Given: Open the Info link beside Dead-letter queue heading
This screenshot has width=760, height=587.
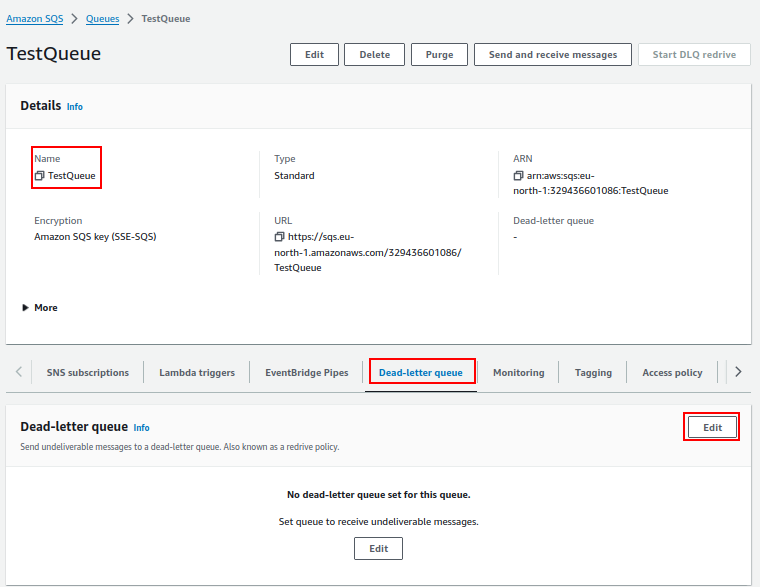Looking at the screenshot, I should [142, 428].
